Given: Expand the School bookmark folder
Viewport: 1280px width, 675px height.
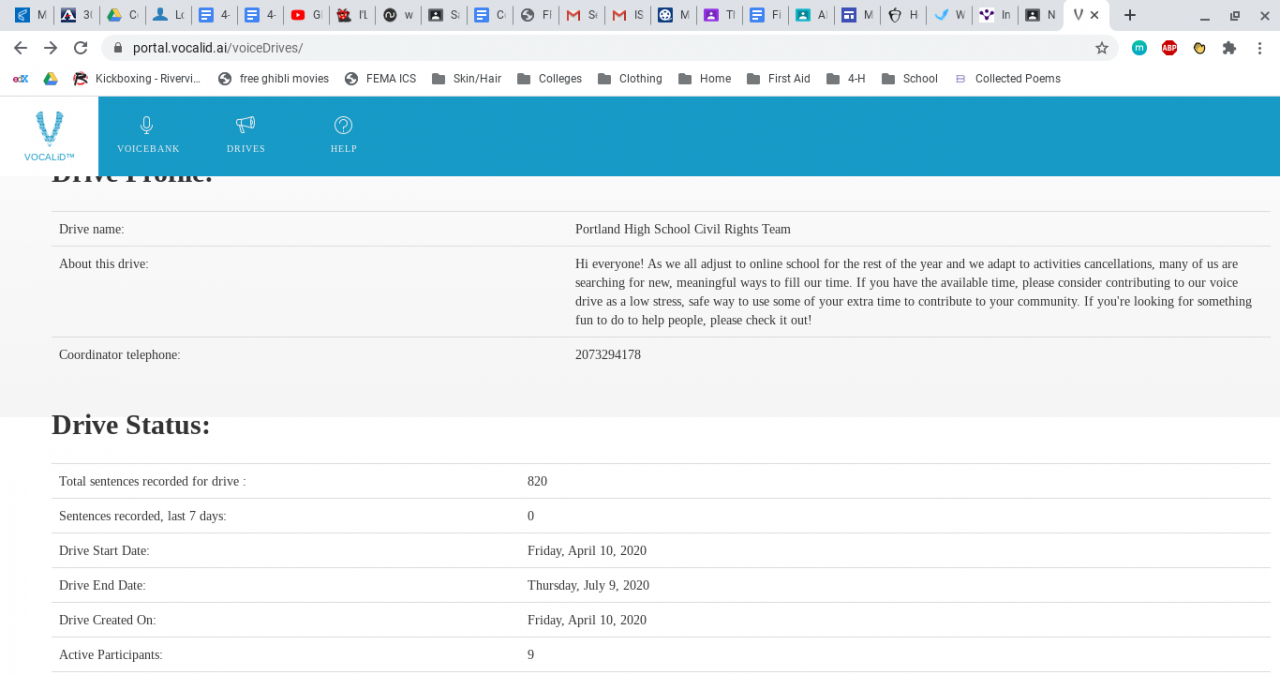Looking at the screenshot, I should click(x=909, y=79).
